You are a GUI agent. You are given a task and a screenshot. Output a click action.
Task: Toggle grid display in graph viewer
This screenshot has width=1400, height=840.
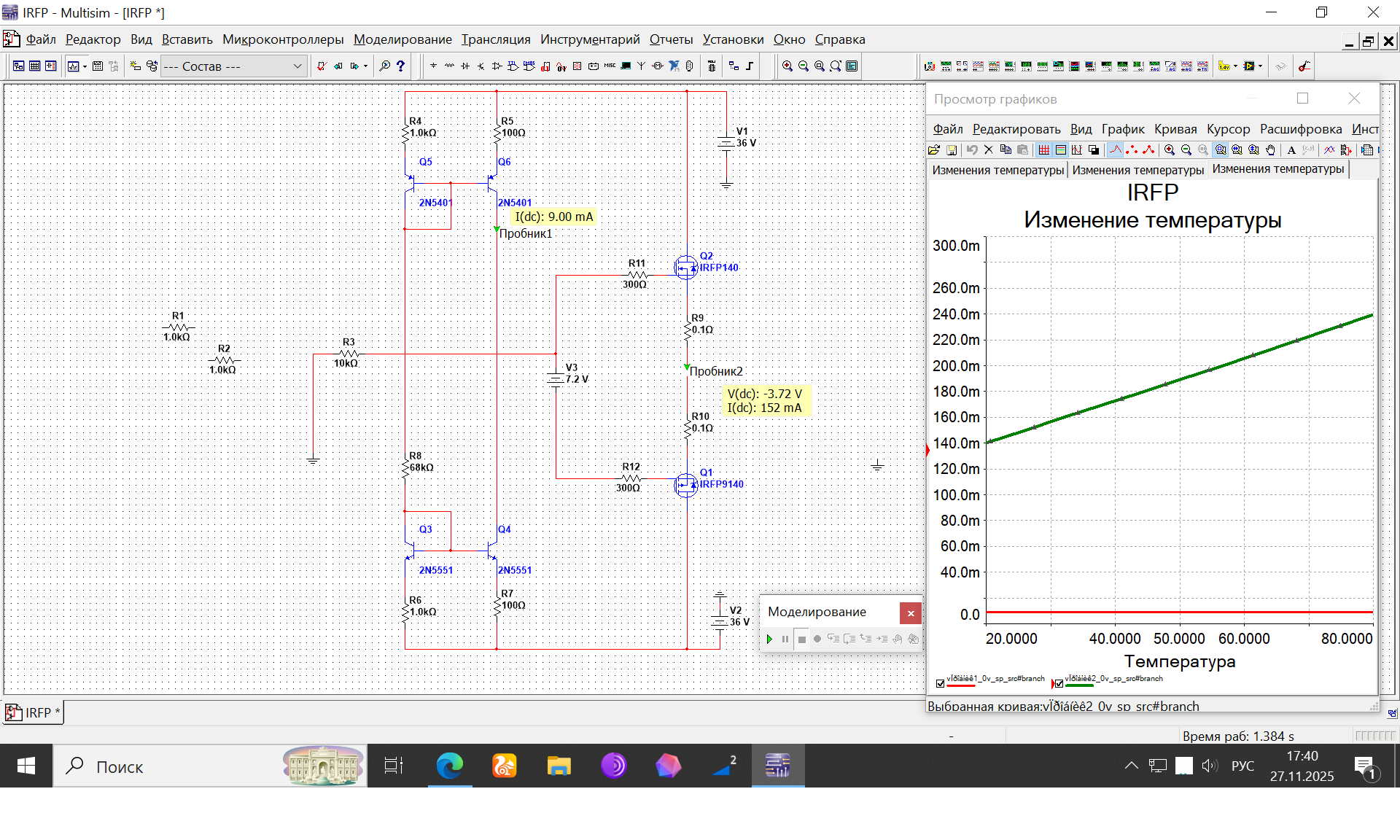click(1043, 150)
